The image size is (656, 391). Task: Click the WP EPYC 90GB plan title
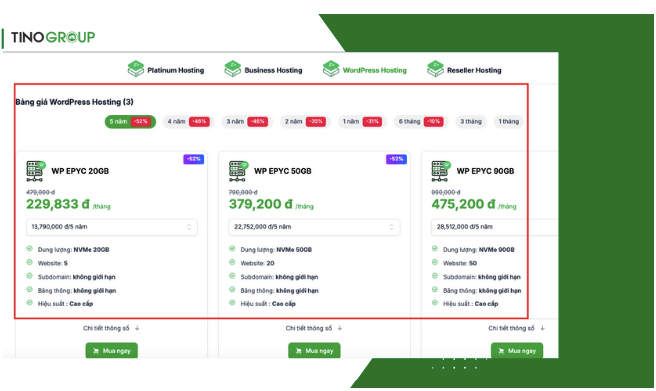pyautogui.click(x=485, y=171)
